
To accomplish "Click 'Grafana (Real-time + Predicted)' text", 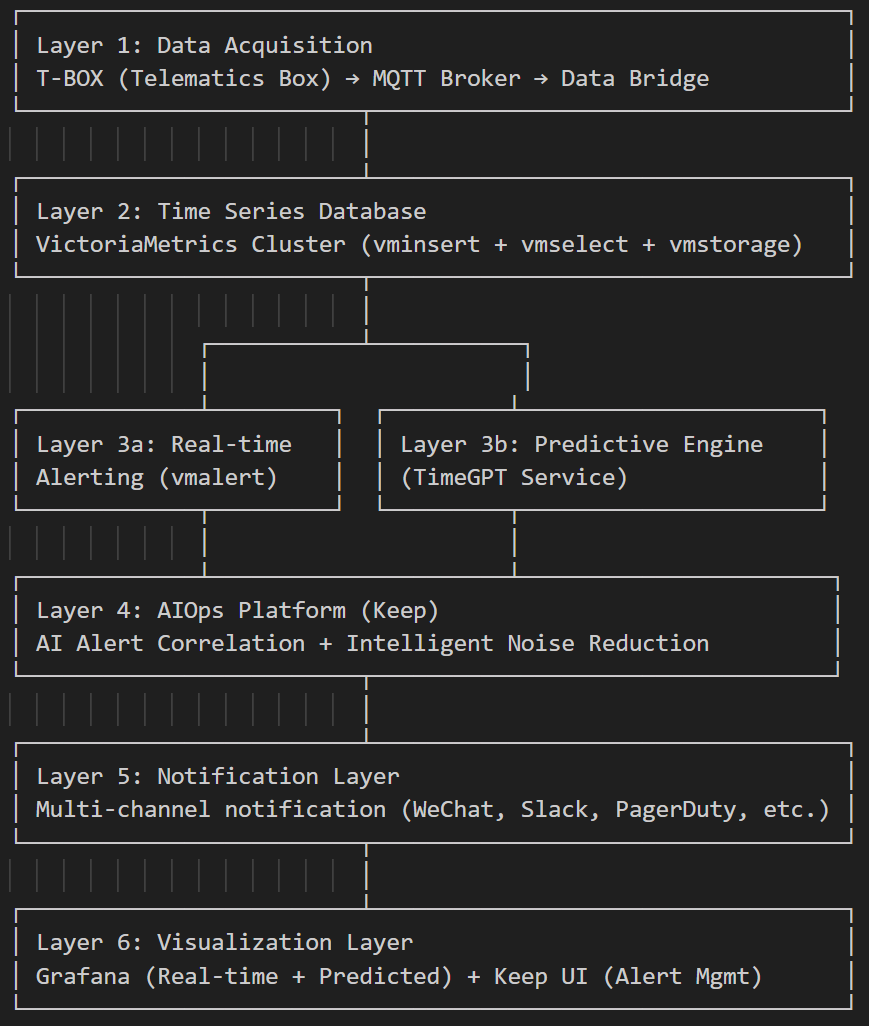I will 244,975.
